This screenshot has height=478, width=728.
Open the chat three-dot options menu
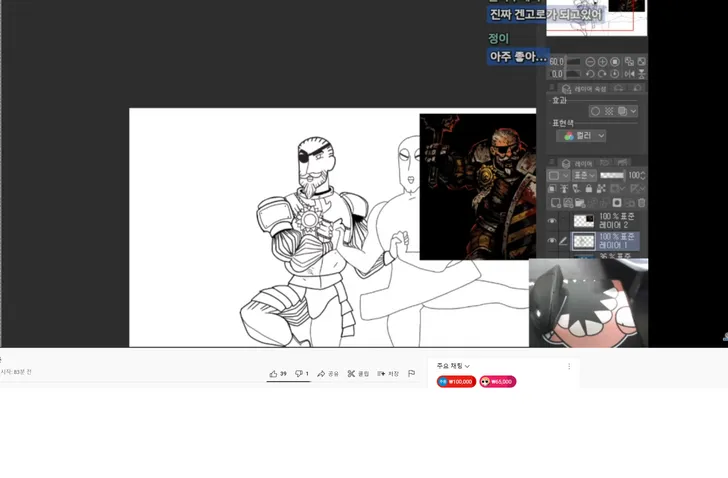coord(569,367)
